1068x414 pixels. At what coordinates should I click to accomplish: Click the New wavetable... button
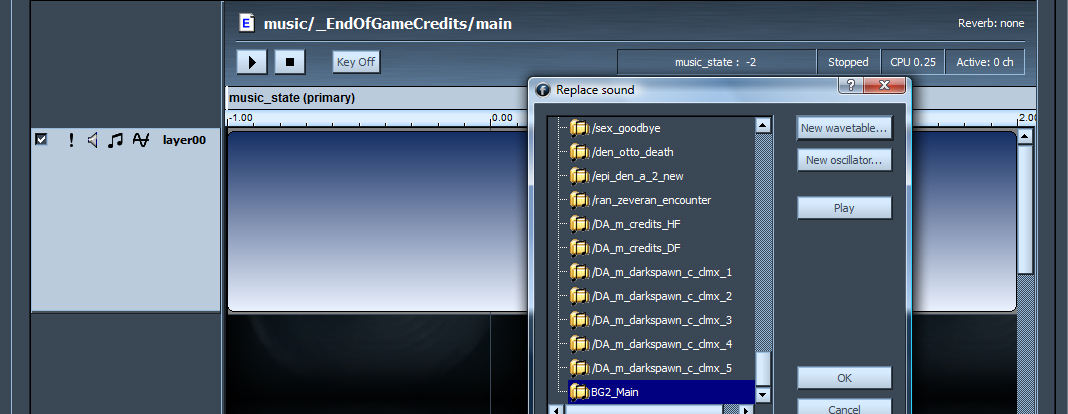(844, 128)
